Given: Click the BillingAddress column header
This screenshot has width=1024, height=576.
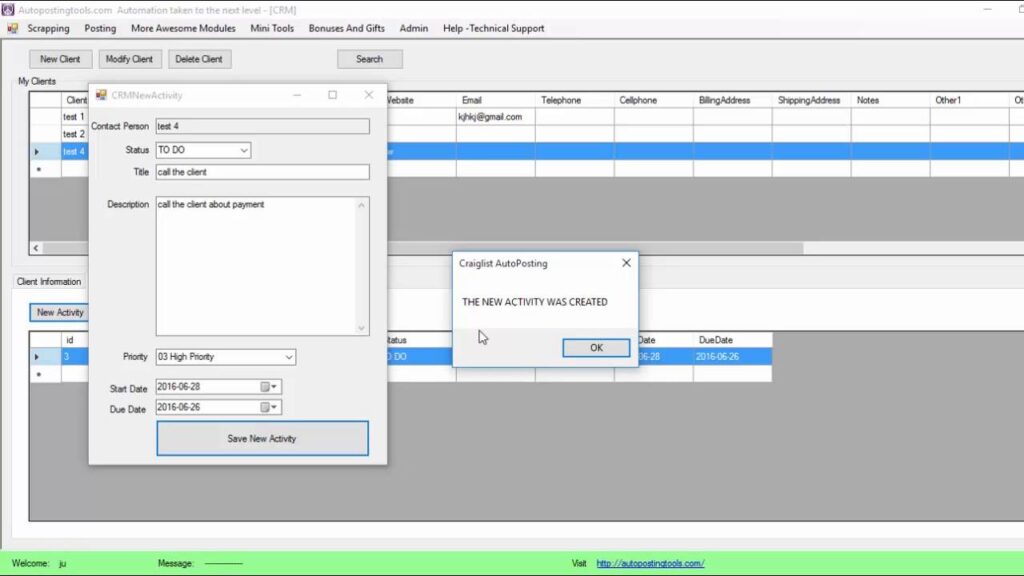Looking at the screenshot, I should coord(732,100).
